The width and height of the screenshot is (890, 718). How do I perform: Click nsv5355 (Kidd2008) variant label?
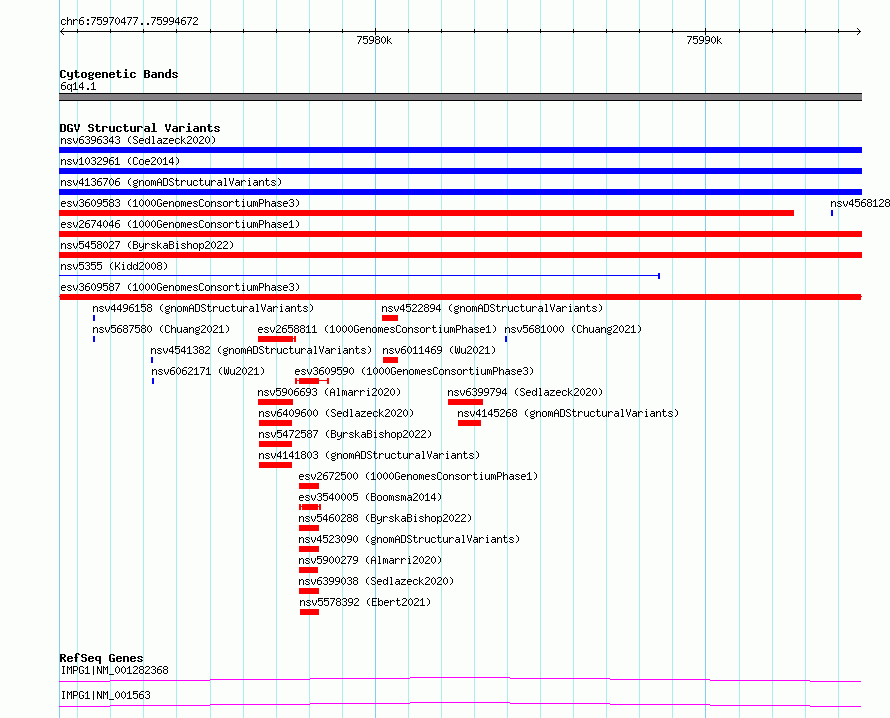coord(114,266)
